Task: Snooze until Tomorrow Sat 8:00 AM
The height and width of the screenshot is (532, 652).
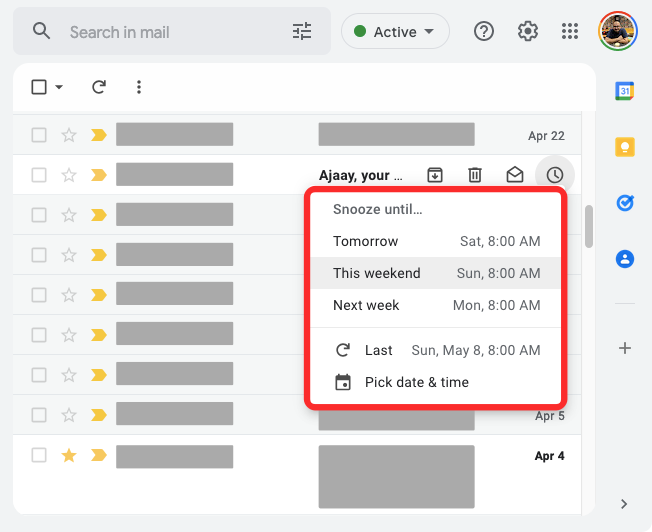Action: 436,241
